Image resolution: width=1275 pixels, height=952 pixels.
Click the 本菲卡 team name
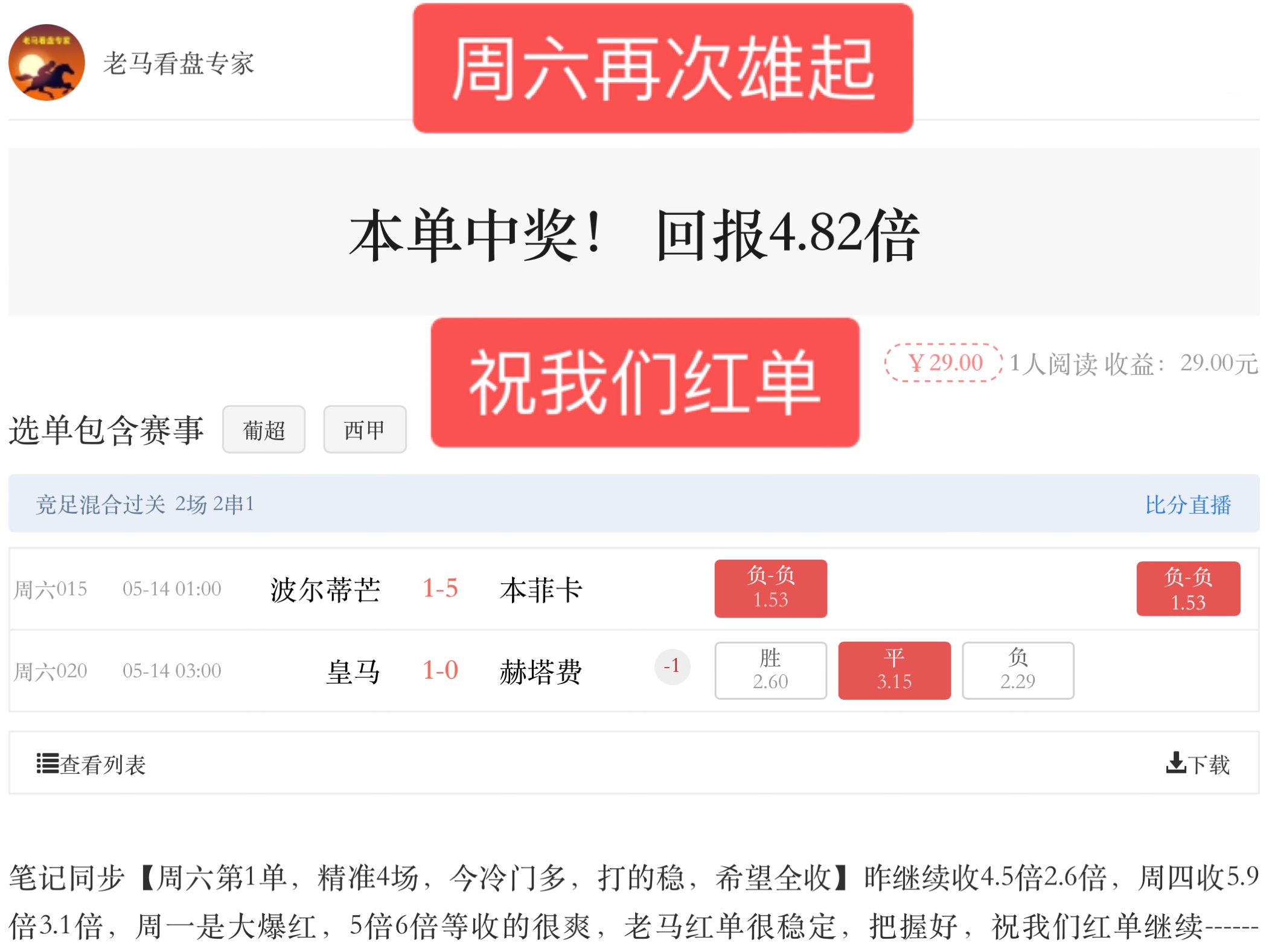point(541,590)
